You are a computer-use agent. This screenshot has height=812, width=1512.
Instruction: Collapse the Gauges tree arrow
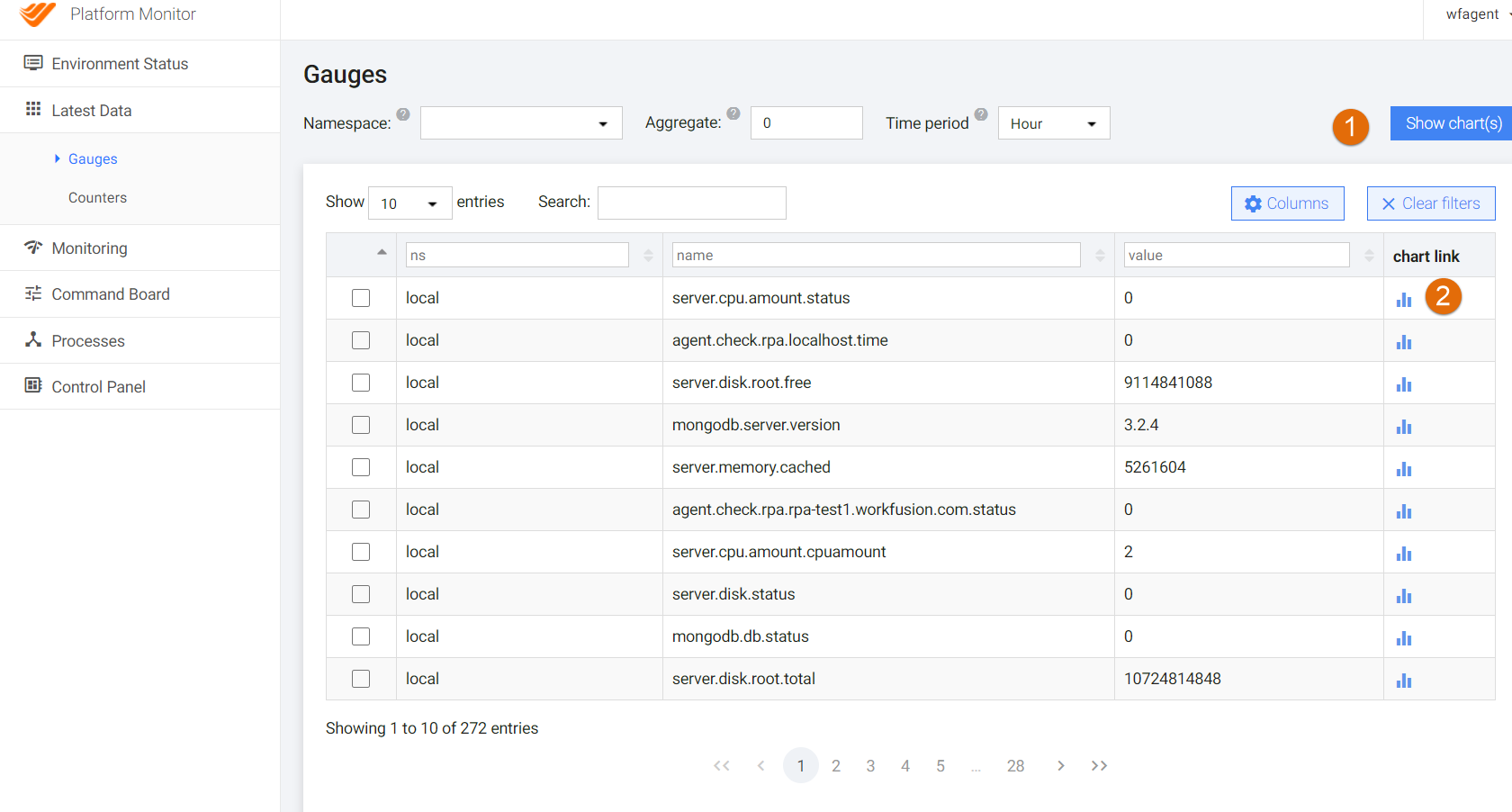(x=58, y=158)
